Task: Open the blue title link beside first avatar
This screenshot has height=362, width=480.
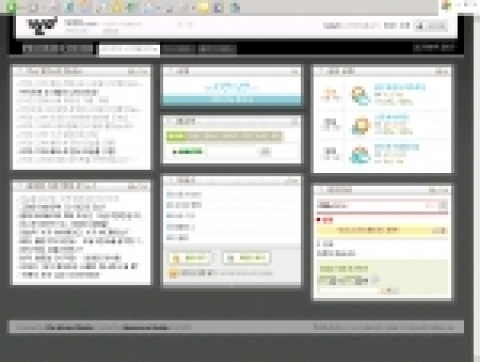Action: [400, 87]
